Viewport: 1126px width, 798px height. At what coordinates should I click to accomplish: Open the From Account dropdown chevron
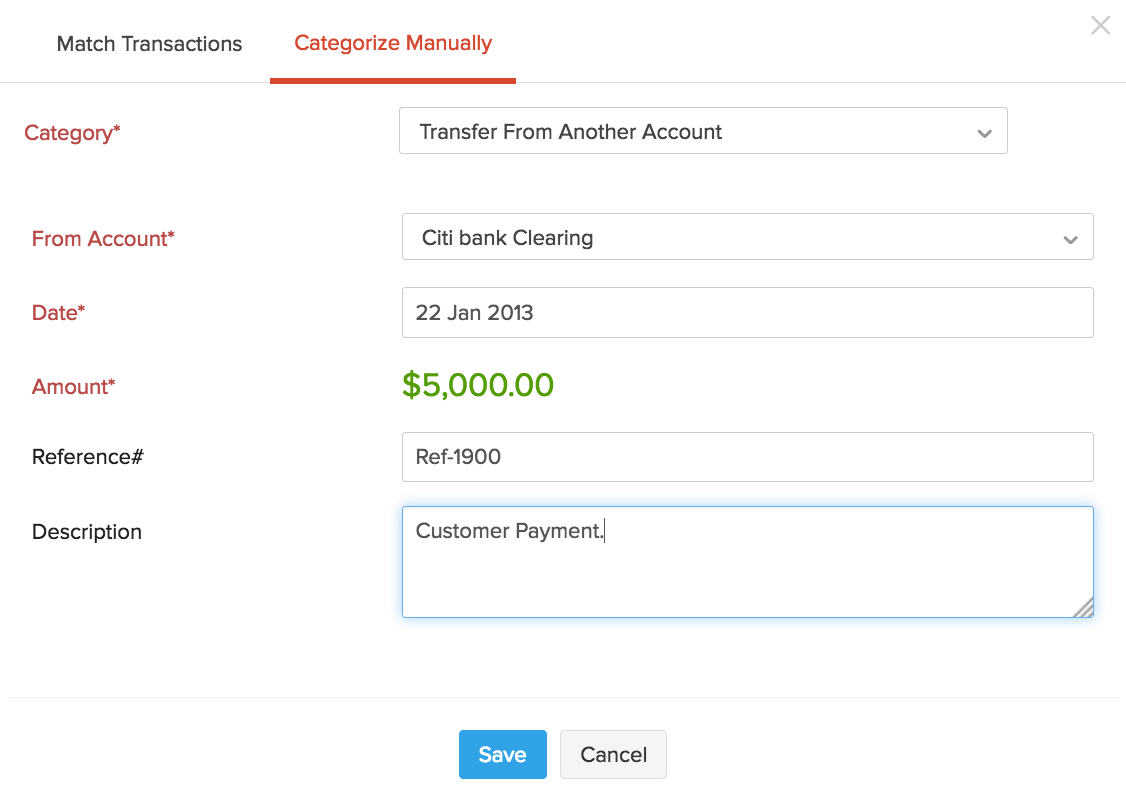[x=1070, y=237]
